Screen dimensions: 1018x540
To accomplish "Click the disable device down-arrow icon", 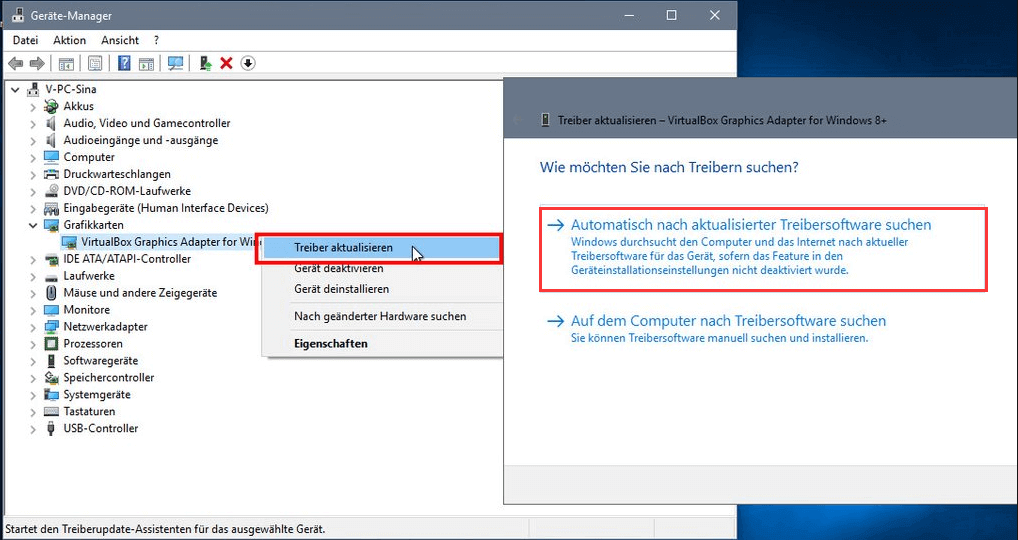I will tap(248, 63).
